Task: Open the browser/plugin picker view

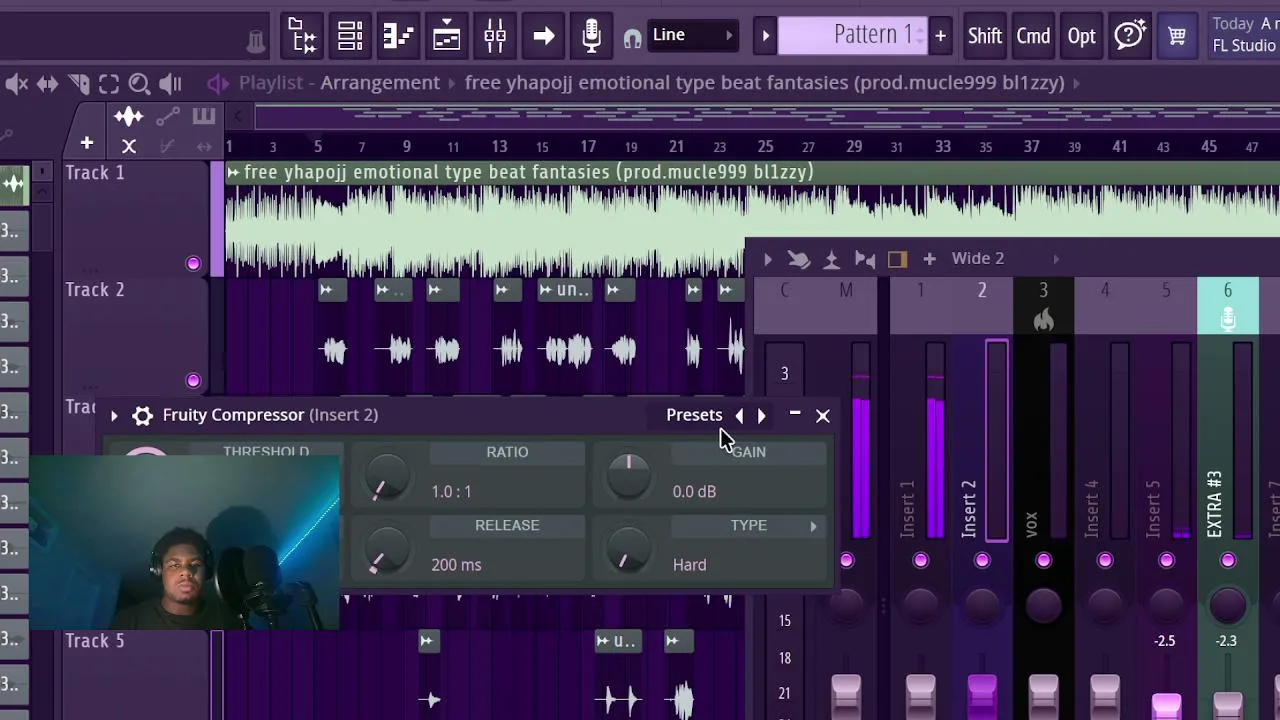Action: tap(302, 36)
